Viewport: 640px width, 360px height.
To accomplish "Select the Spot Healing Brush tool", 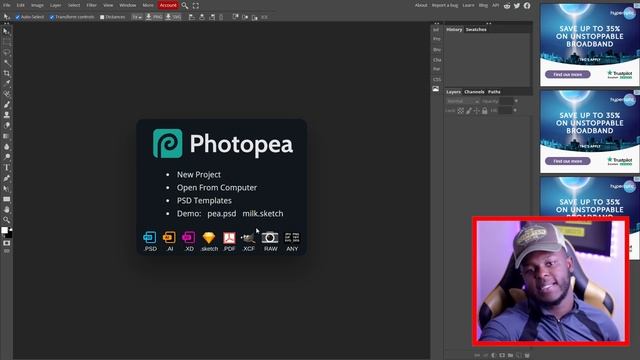I will [6, 94].
